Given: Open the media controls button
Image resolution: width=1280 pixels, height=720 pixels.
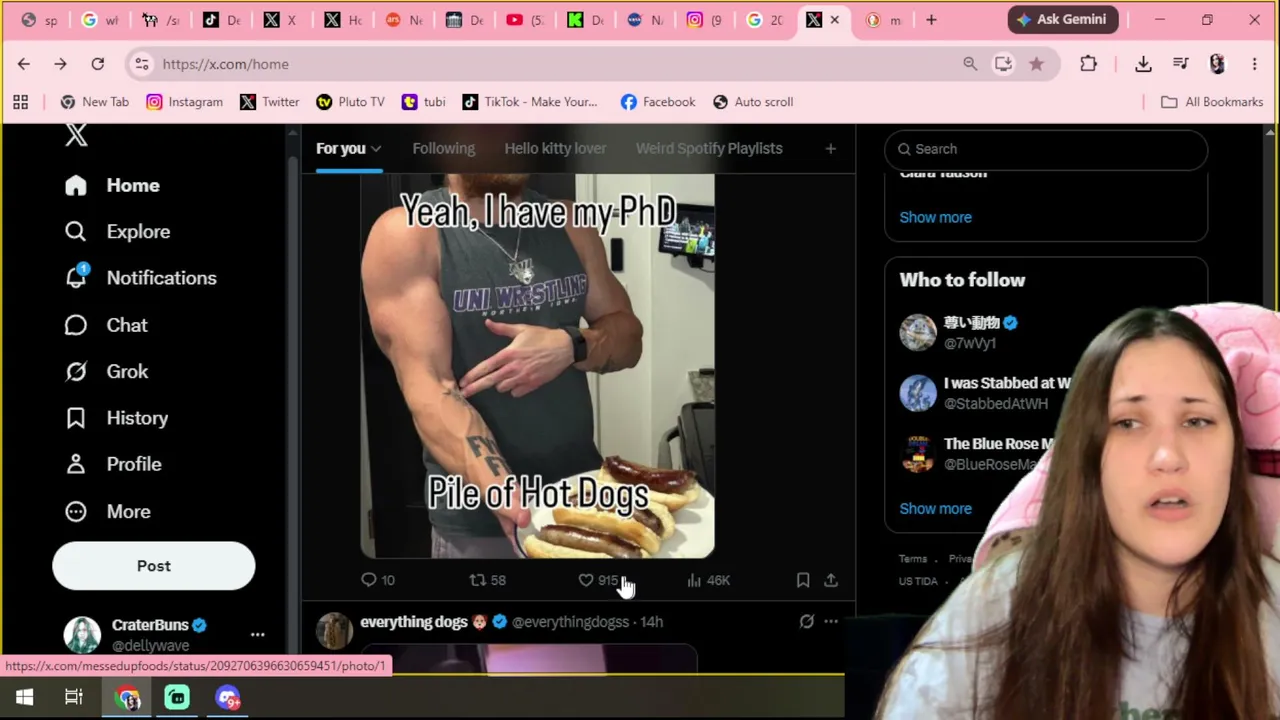Looking at the screenshot, I should coord(1181,64).
